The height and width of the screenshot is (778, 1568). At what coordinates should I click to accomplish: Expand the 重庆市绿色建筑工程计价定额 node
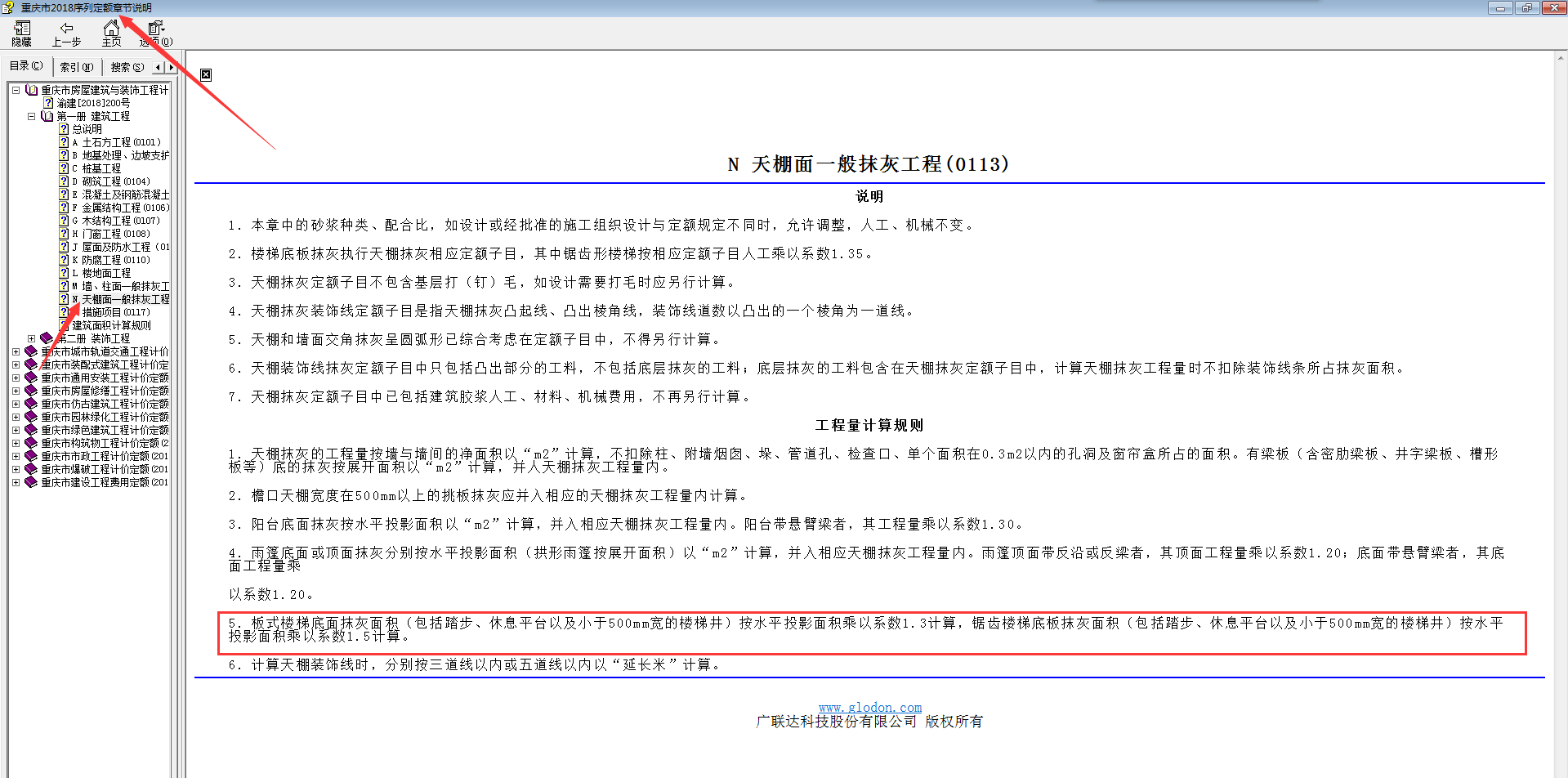[16, 430]
